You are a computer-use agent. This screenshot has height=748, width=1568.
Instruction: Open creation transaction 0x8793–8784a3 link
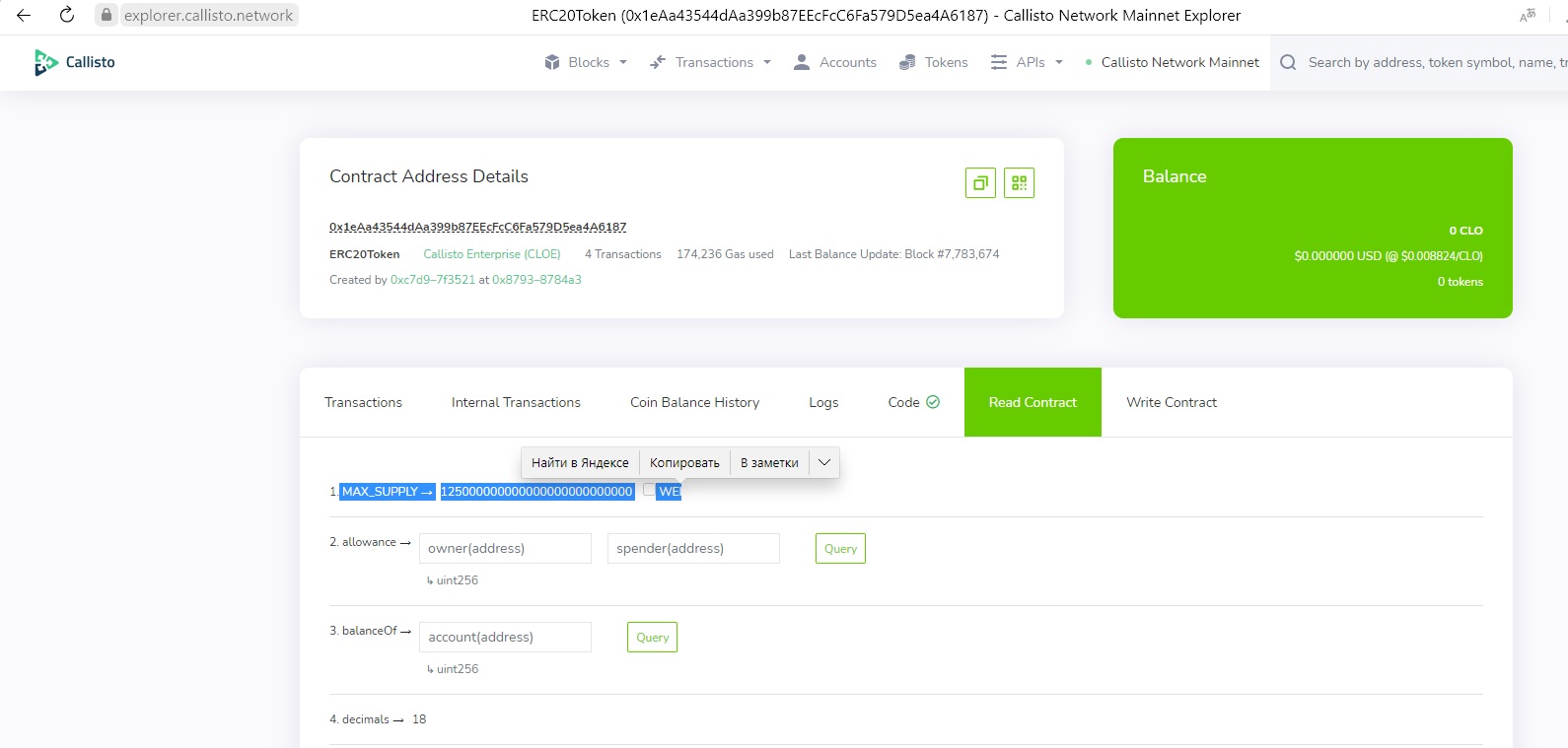pos(536,280)
